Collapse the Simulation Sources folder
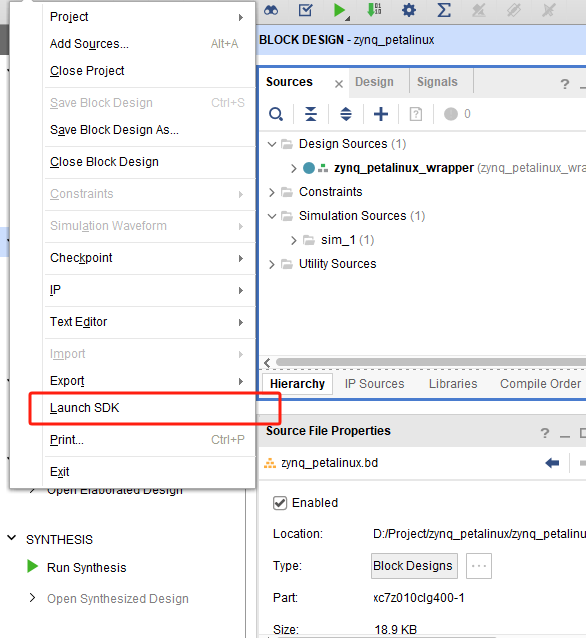The image size is (586, 638). [272, 216]
